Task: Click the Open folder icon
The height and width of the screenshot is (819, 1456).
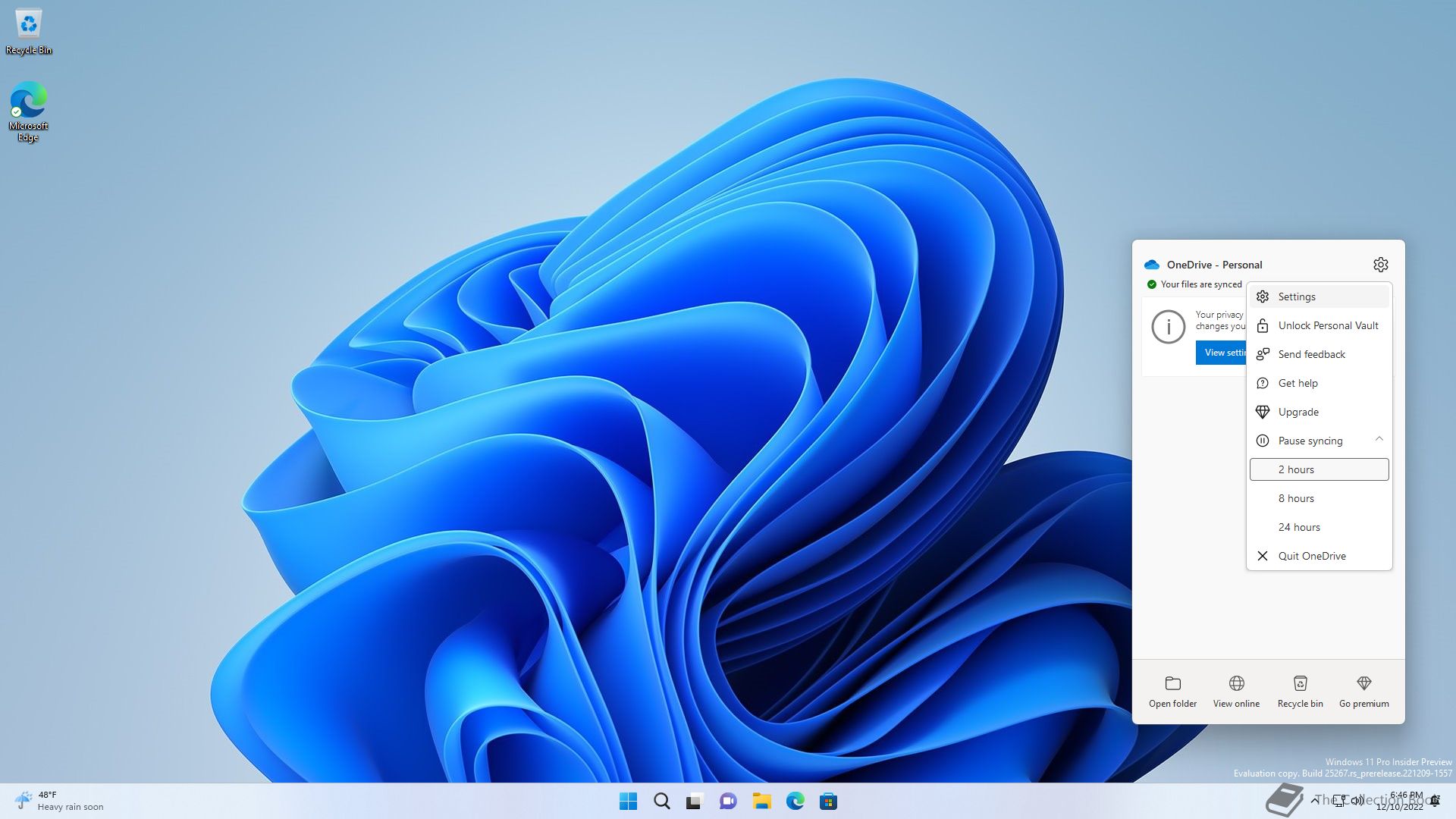Action: pyautogui.click(x=1172, y=683)
